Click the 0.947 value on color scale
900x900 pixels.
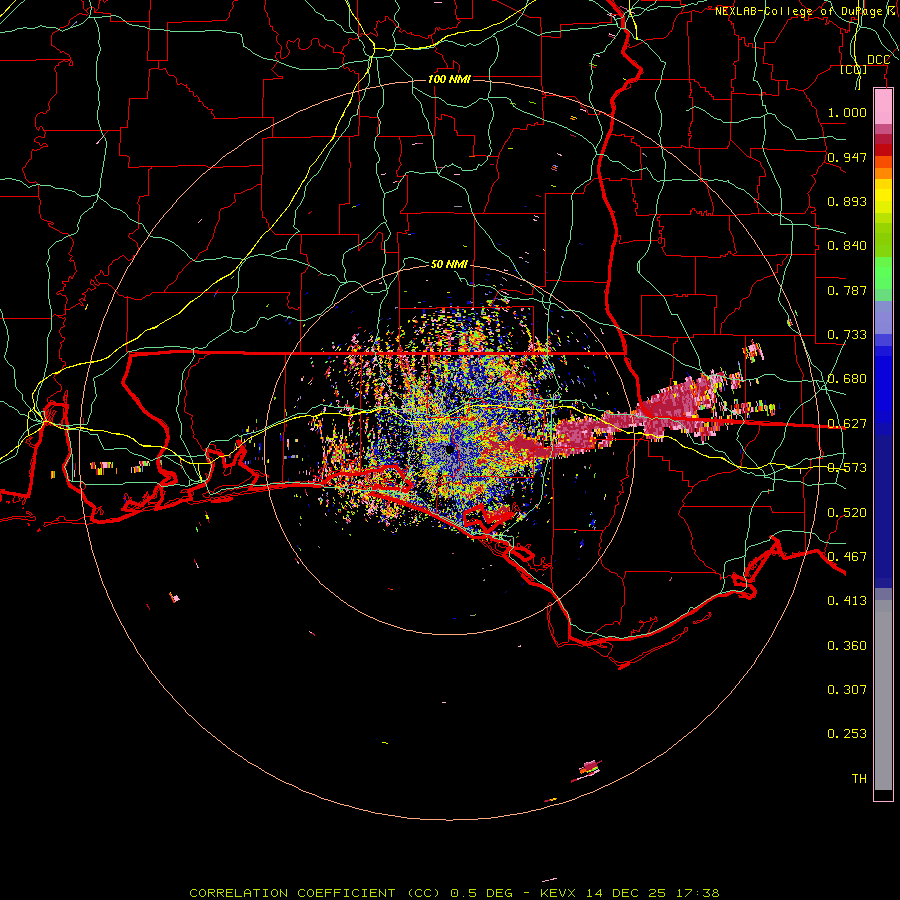(x=847, y=157)
